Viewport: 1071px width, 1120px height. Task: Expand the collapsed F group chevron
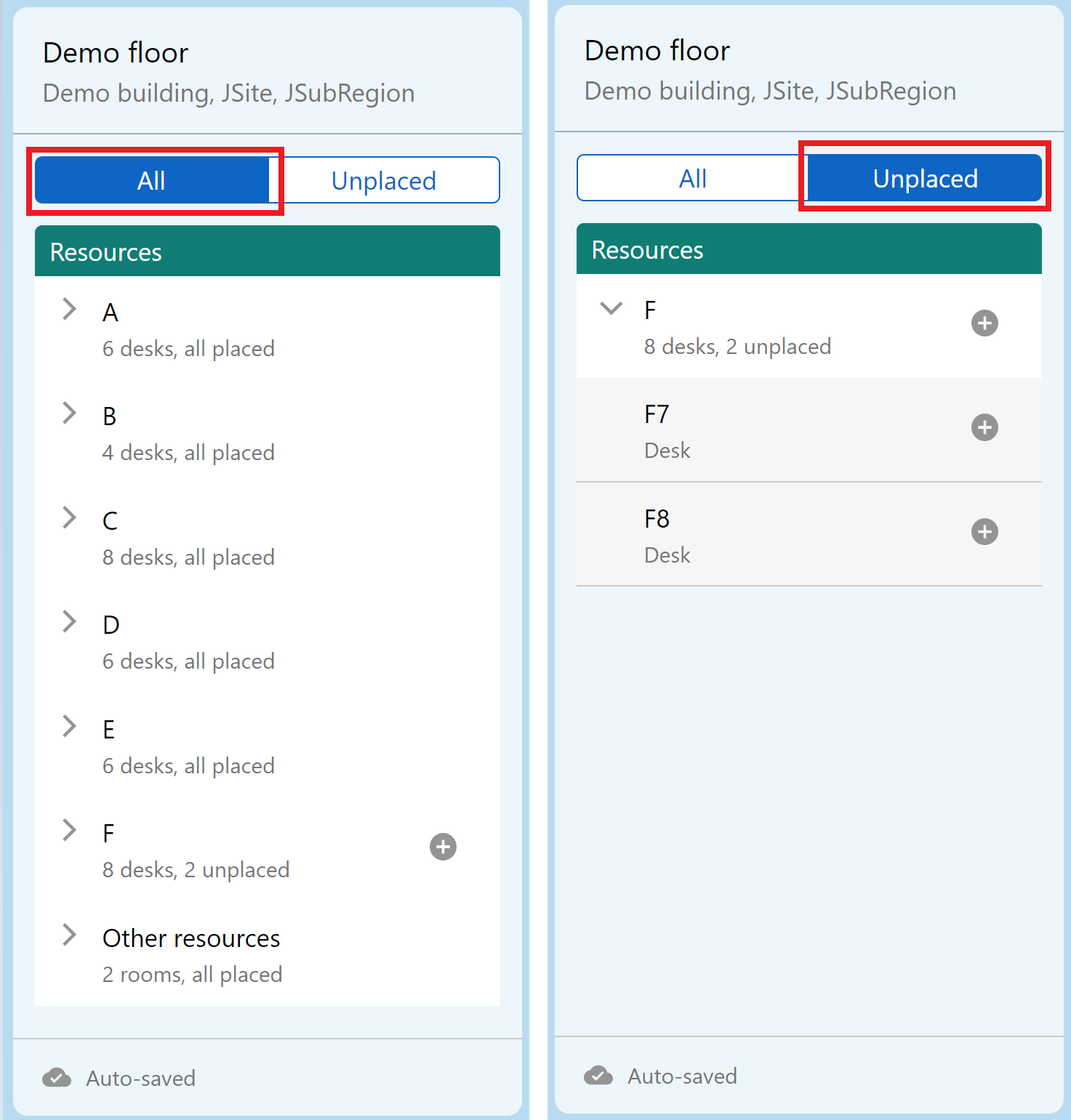pyautogui.click(x=70, y=830)
